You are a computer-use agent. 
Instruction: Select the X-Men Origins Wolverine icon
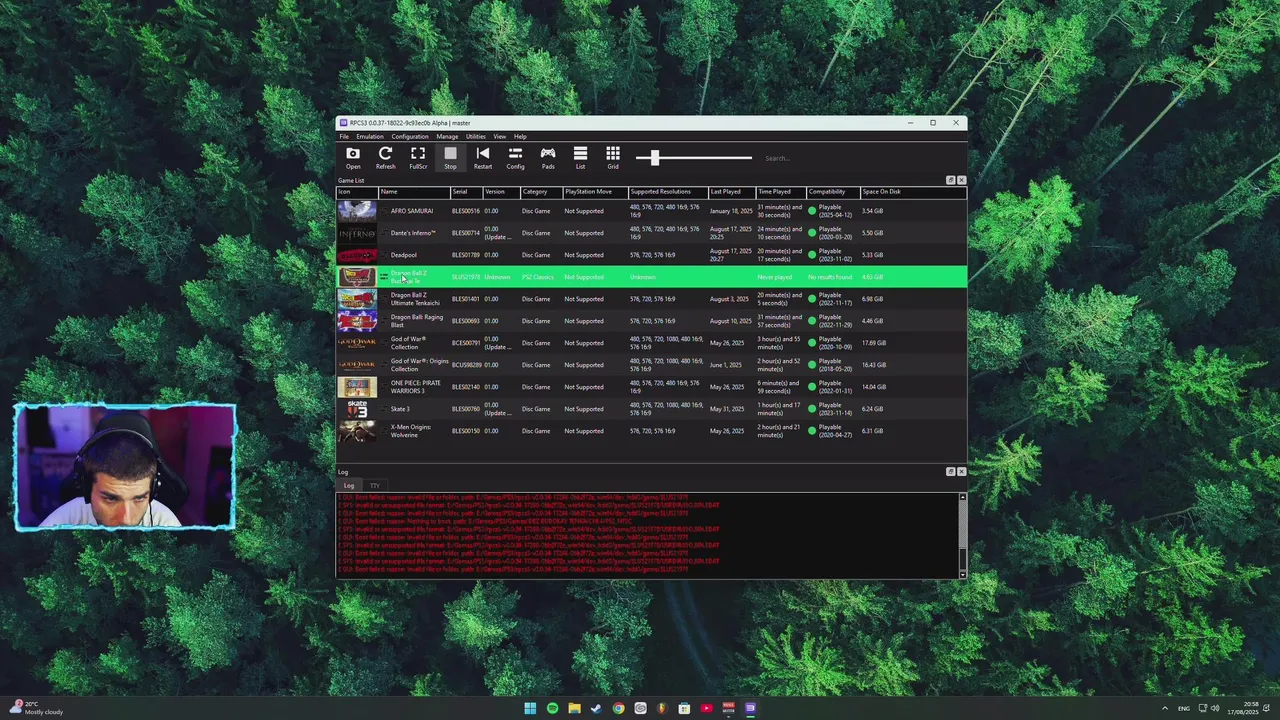tap(357, 431)
